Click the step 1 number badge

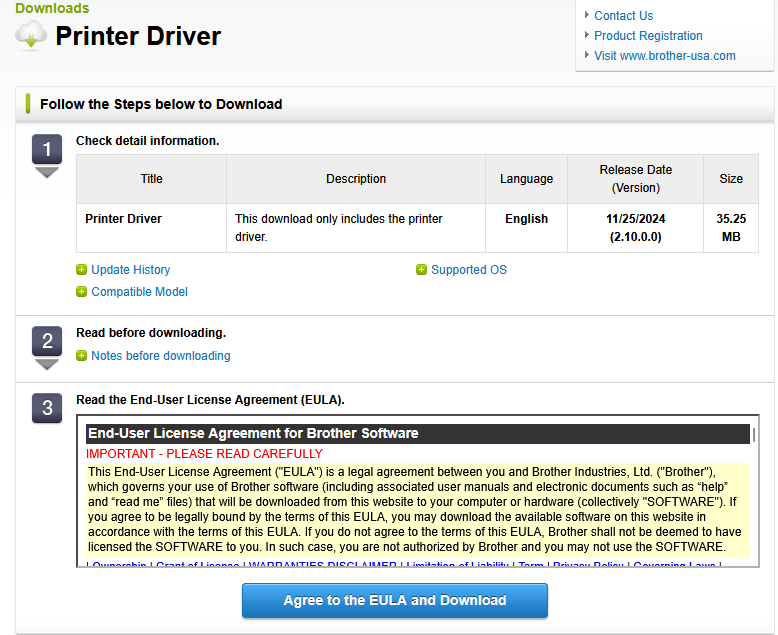coord(47,149)
